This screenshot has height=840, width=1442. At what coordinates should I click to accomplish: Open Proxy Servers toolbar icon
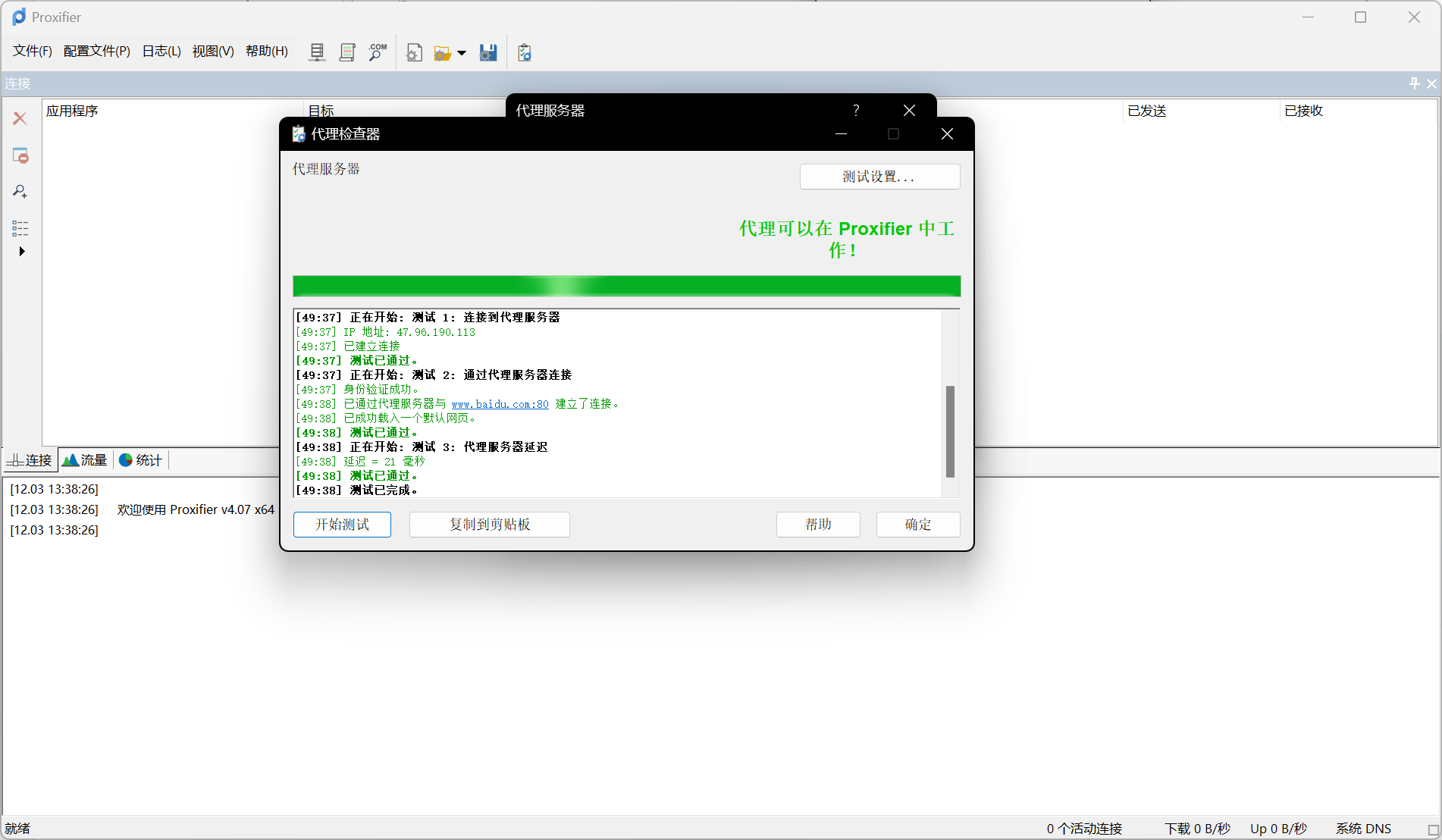[x=317, y=52]
